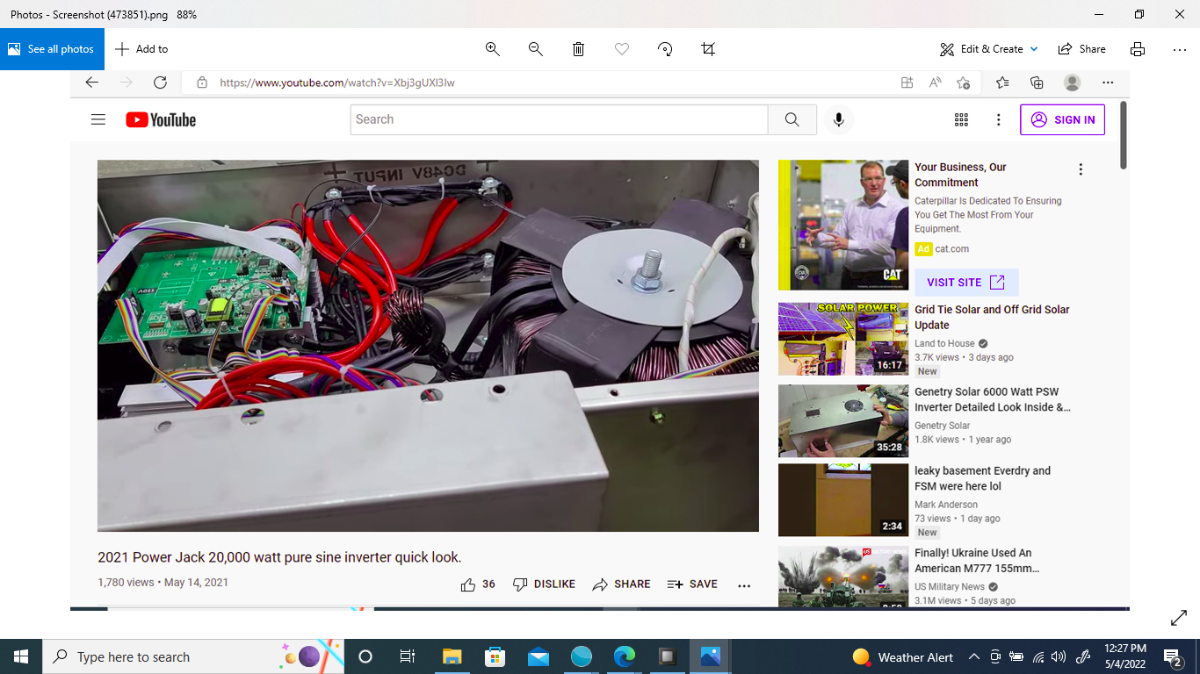Open the YouTube hamburger guide menu
This screenshot has width=1200, height=674.
click(98, 120)
